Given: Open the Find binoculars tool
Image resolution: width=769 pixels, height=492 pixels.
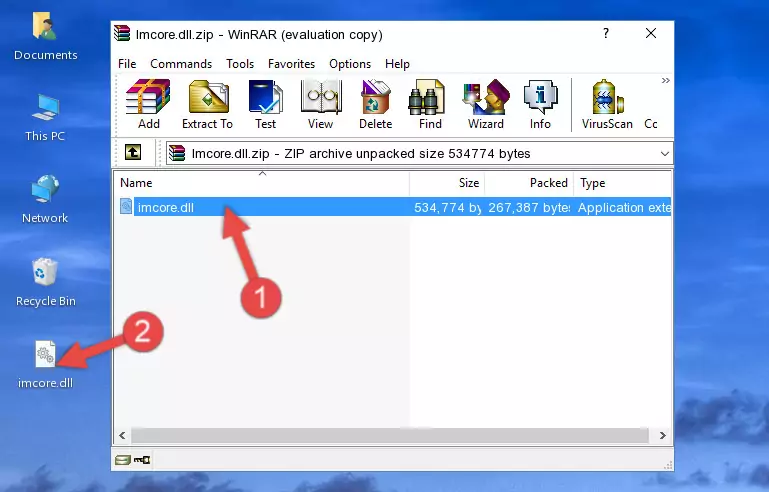Looking at the screenshot, I should (430, 104).
